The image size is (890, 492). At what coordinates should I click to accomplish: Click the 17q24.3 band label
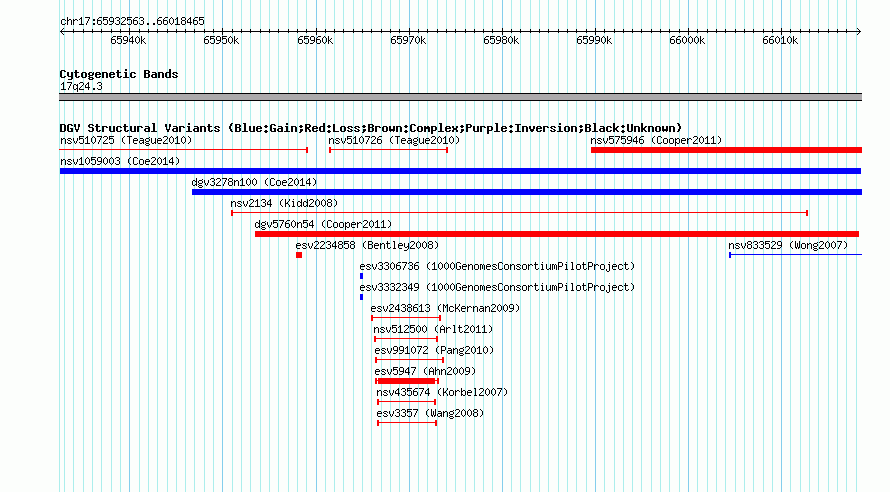coord(81,86)
